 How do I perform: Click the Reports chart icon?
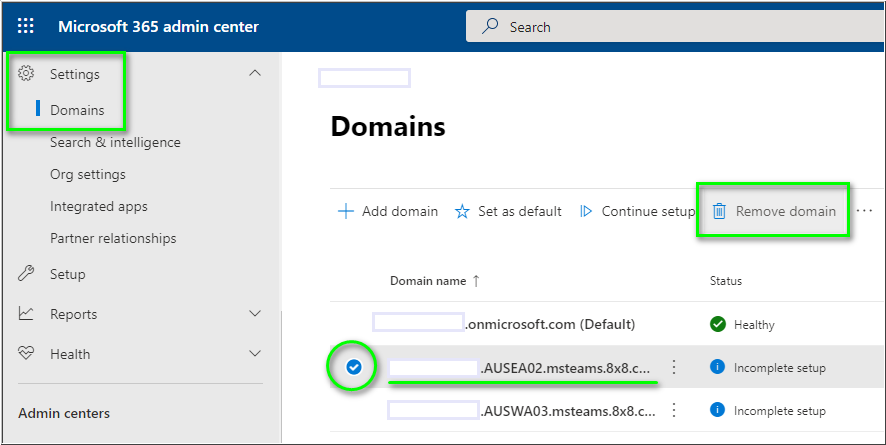(26, 314)
